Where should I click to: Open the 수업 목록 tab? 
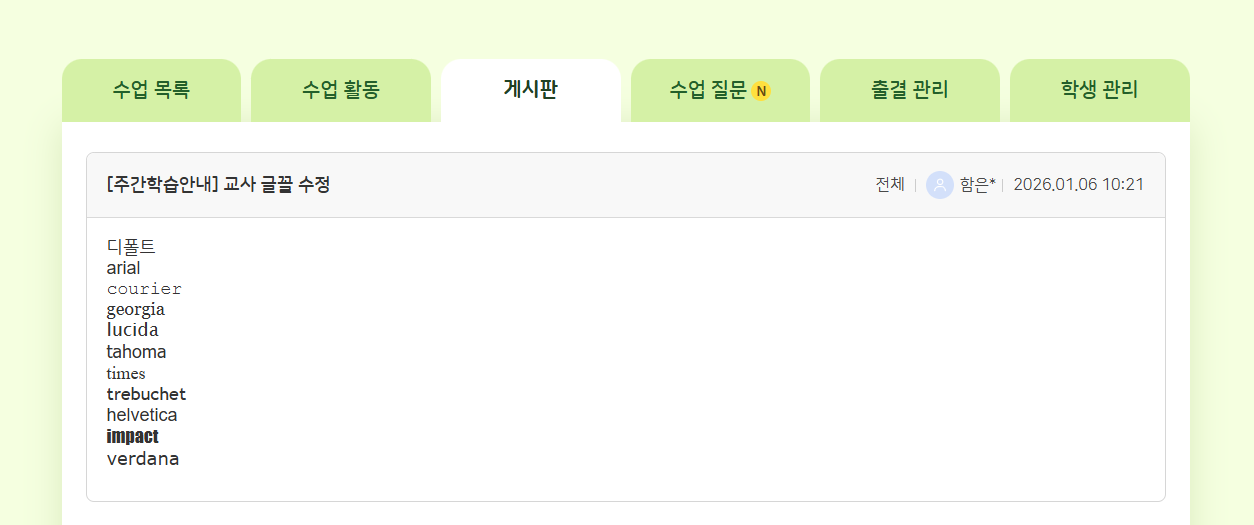(x=151, y=90)
